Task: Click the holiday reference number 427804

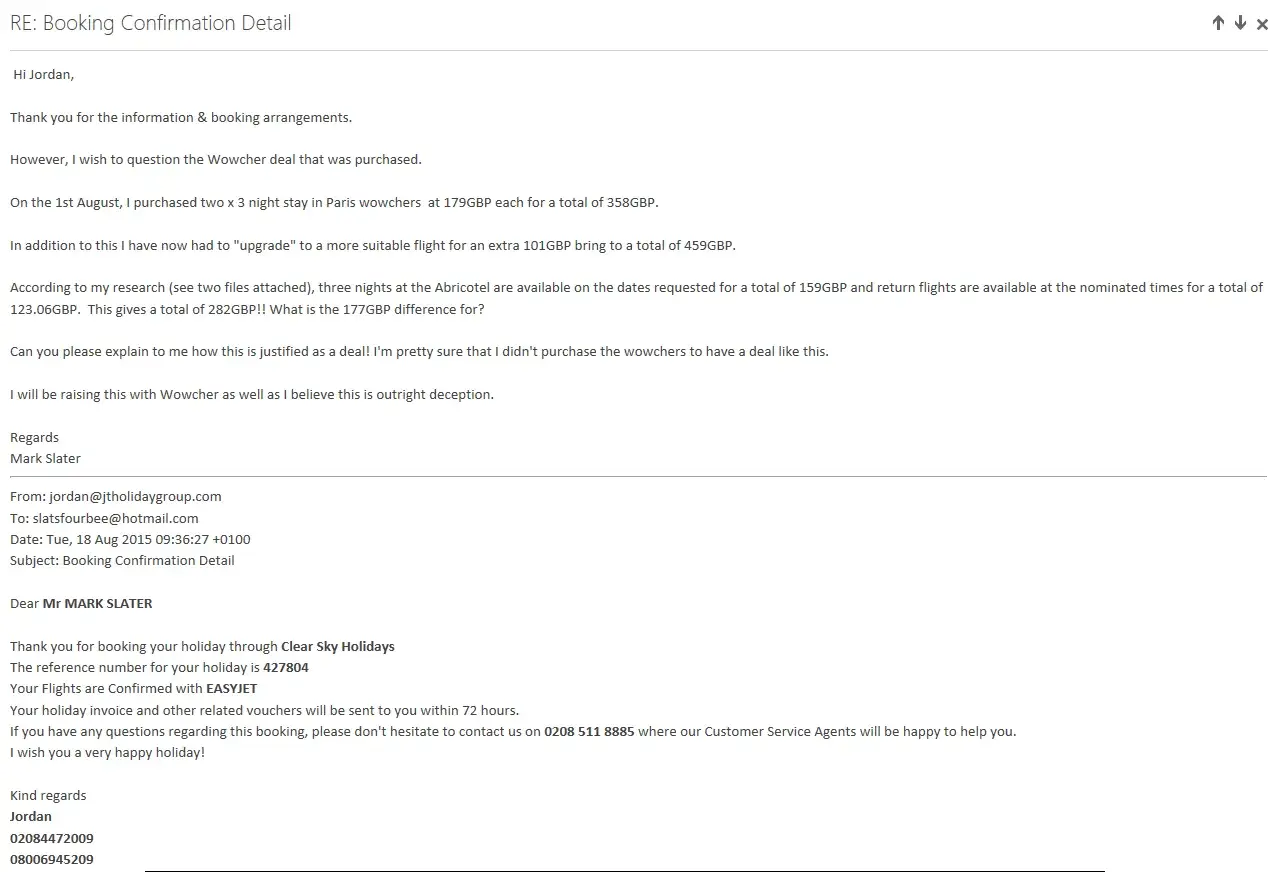Action: pos(286,667)
